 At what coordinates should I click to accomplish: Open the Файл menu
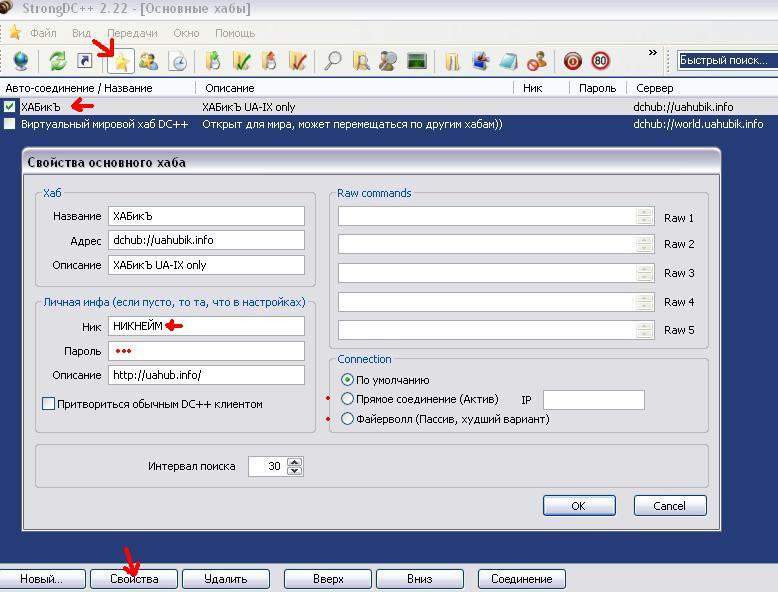point(43,33)
